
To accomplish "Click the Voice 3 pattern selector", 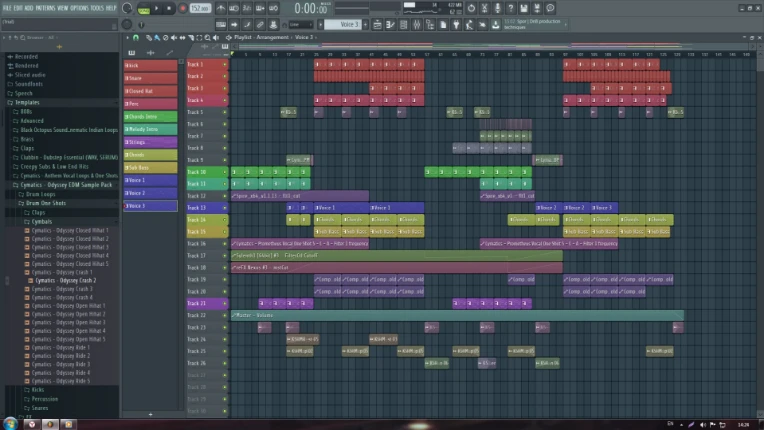I will 343,24.
